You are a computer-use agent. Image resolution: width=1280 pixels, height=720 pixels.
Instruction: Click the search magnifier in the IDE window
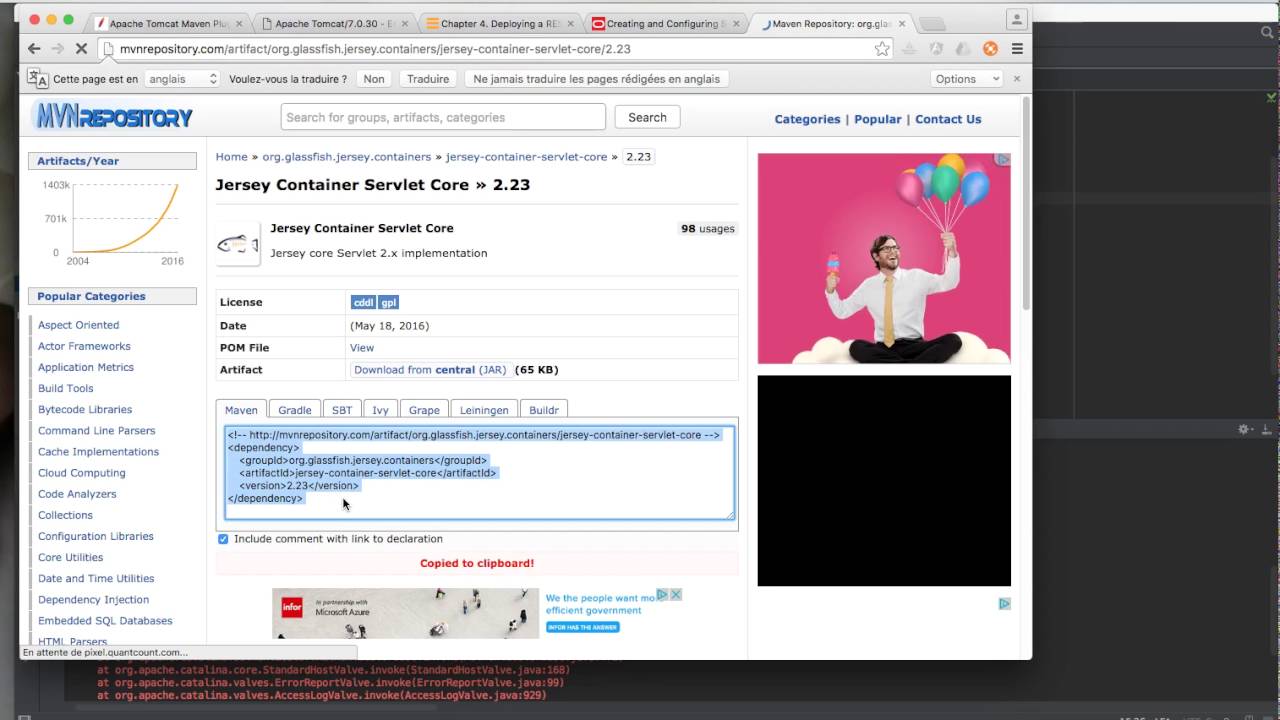tap(1267, 33)
